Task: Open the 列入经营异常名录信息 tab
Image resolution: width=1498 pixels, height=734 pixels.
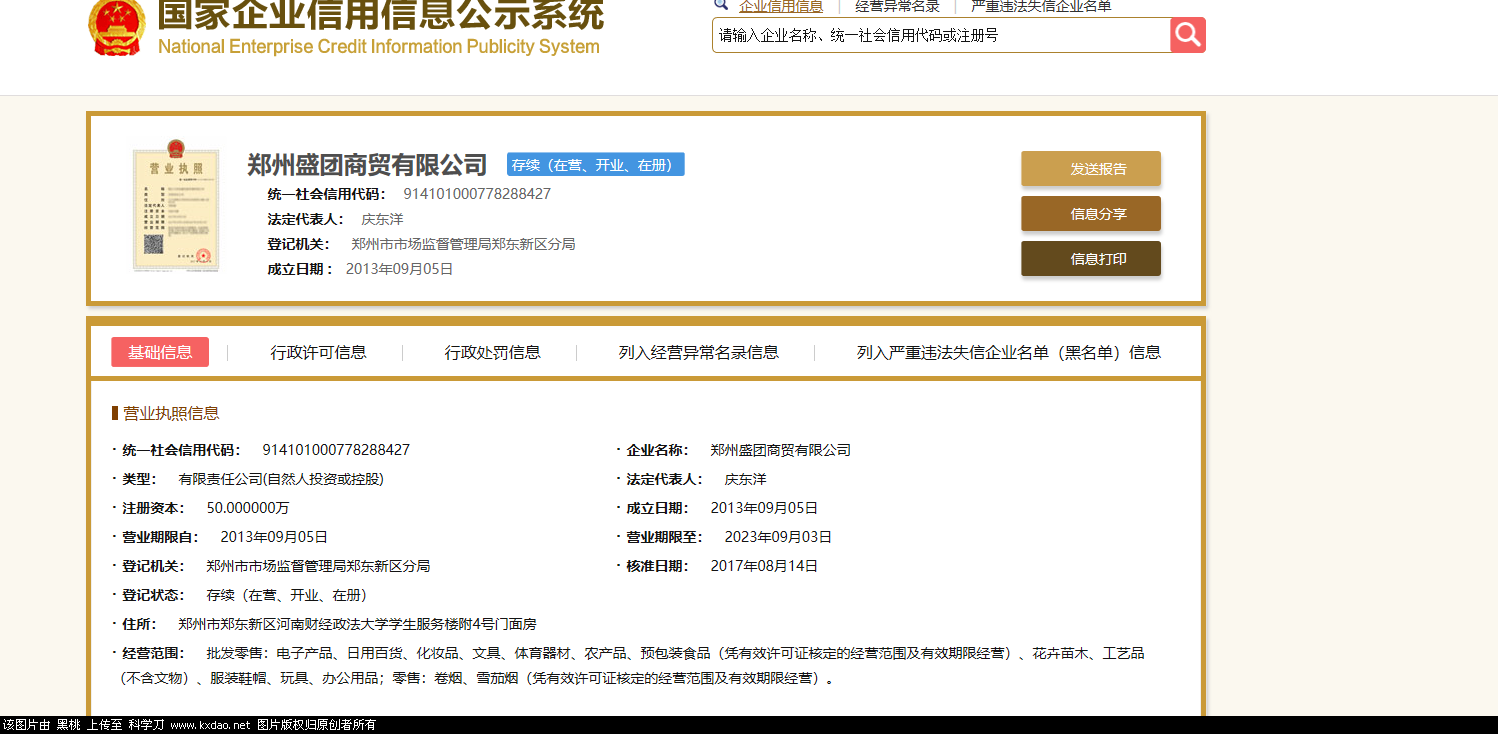Action: [698, 352]
